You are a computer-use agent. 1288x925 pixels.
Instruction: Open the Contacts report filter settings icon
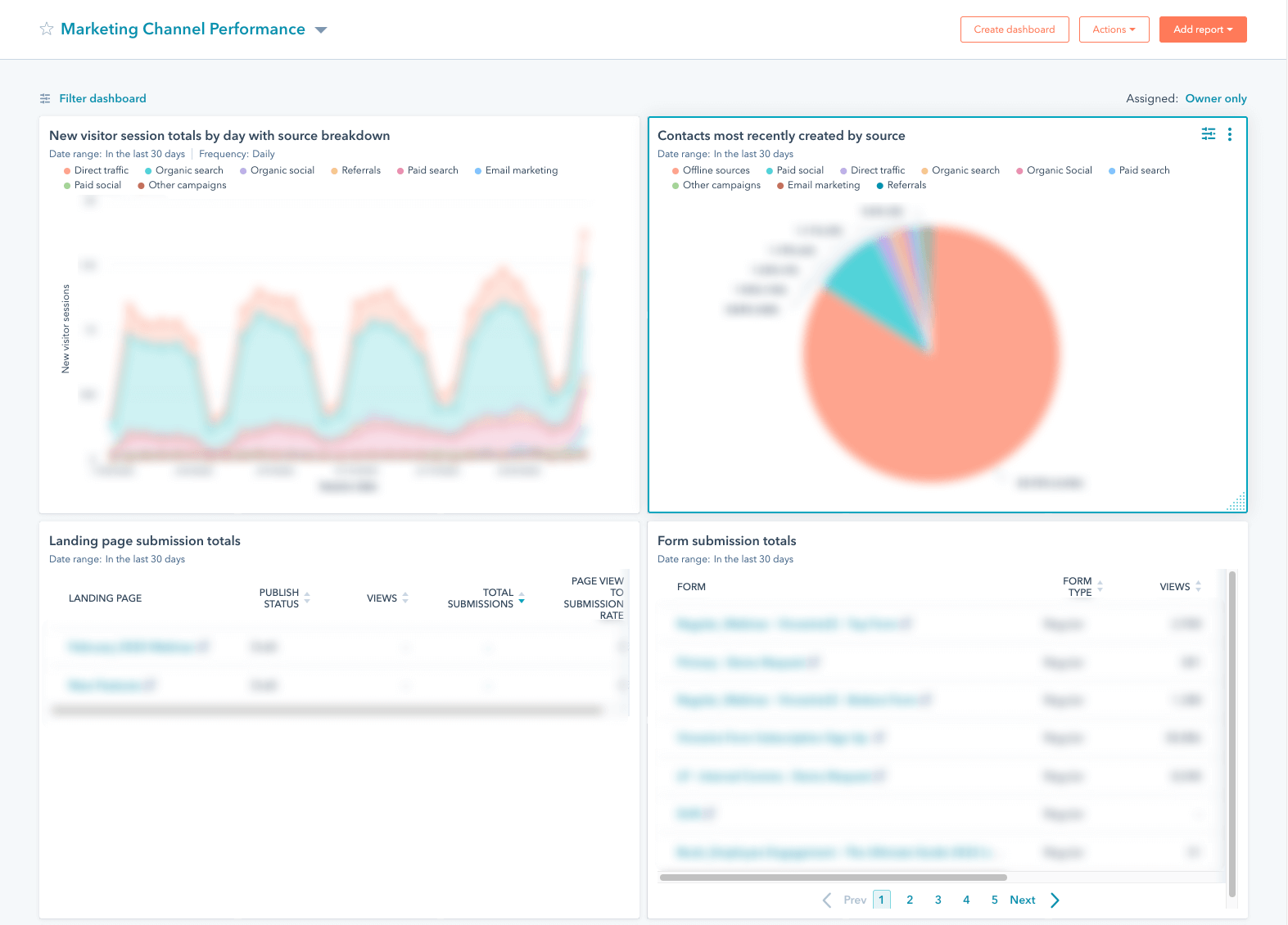(1208, 134)
